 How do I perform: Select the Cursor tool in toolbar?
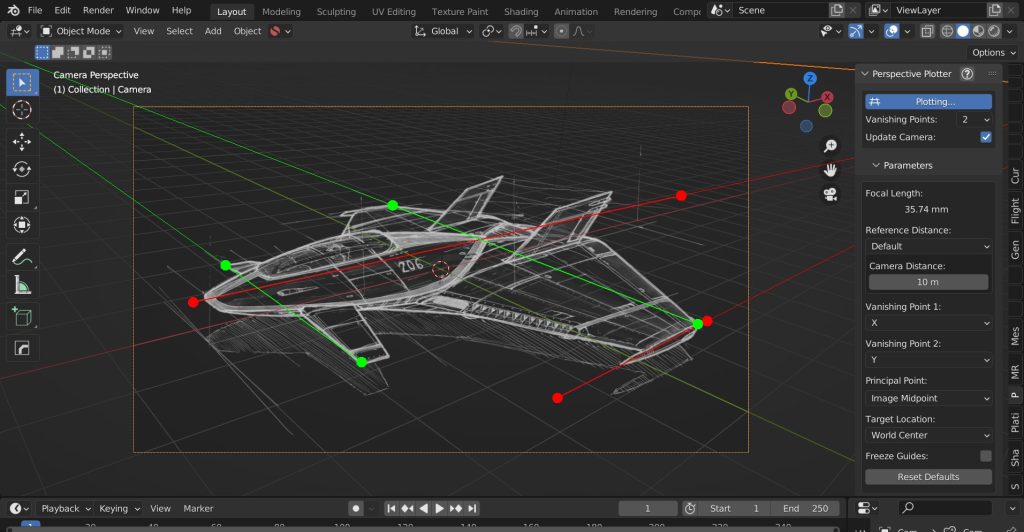22,110
